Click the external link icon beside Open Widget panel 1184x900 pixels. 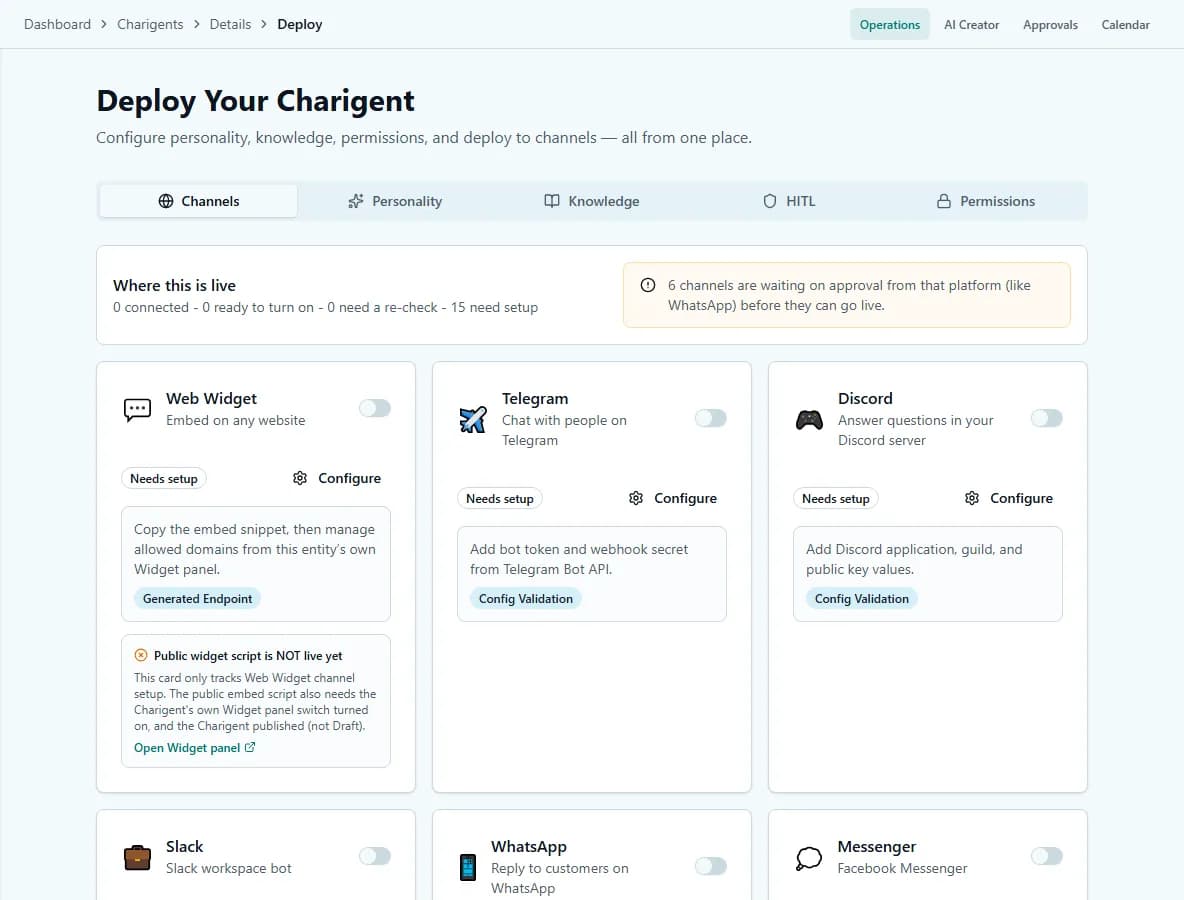250,747
